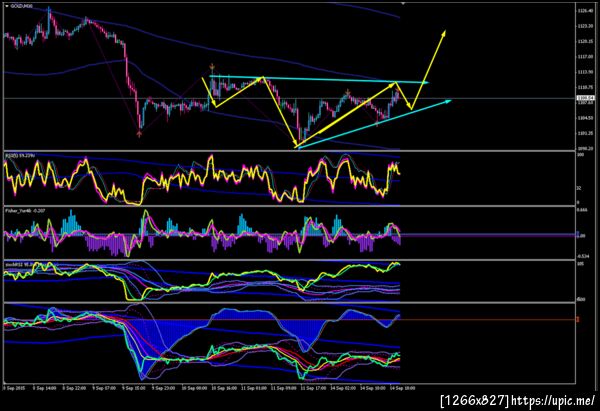The image size is (600, 411).
Task: Click the 1101.25 price axis label
Action: point(585,133)
